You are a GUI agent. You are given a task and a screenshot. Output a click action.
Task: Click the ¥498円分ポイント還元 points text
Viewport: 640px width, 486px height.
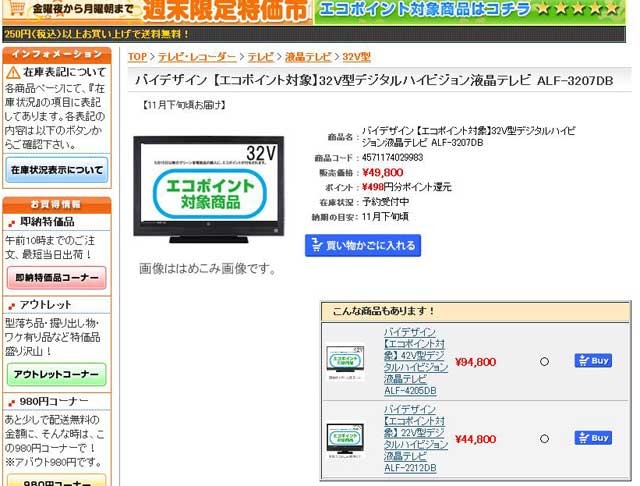click(407, 187)
